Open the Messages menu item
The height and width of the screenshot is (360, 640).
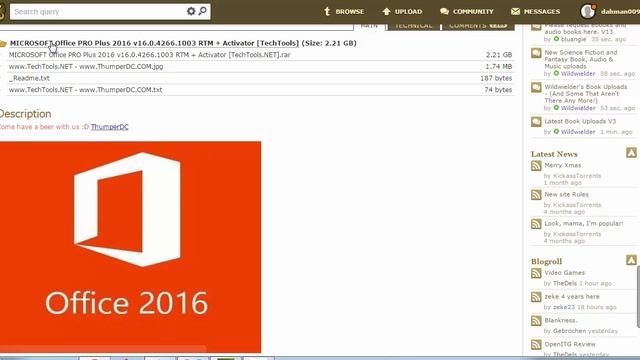pos(536,11)
